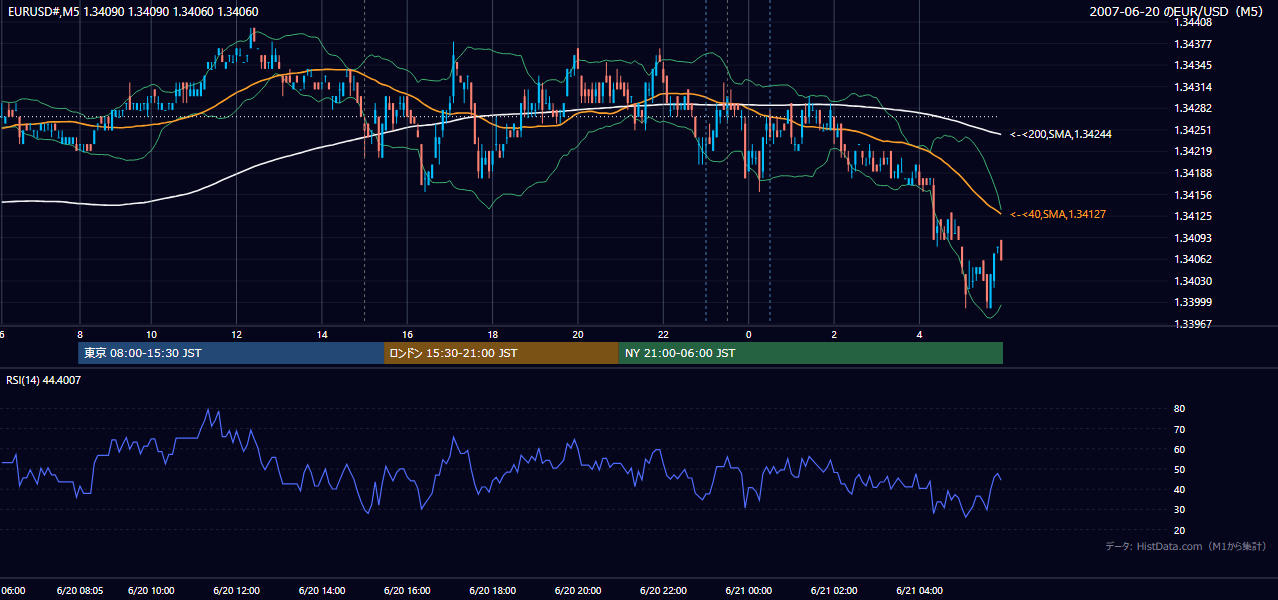
Task: Click the RSI 40 level label
Action: coord(1179,489)
